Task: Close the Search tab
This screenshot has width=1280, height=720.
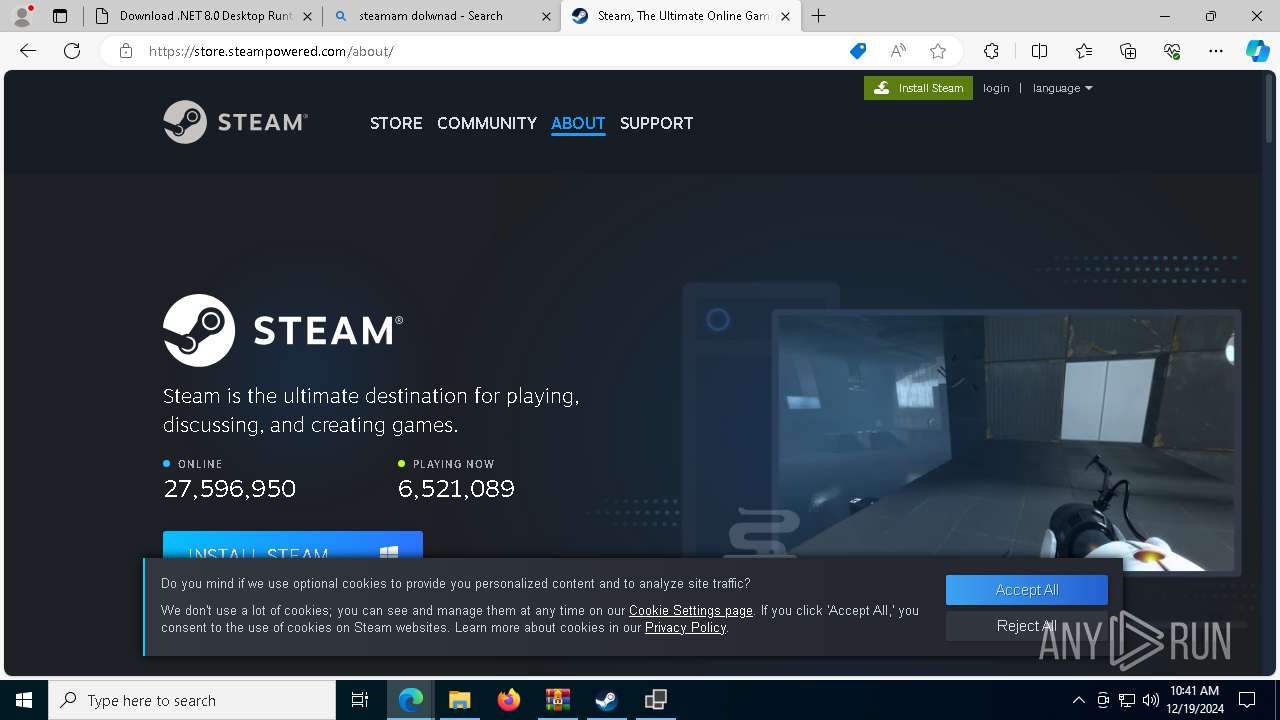Action: coord(546,16)
